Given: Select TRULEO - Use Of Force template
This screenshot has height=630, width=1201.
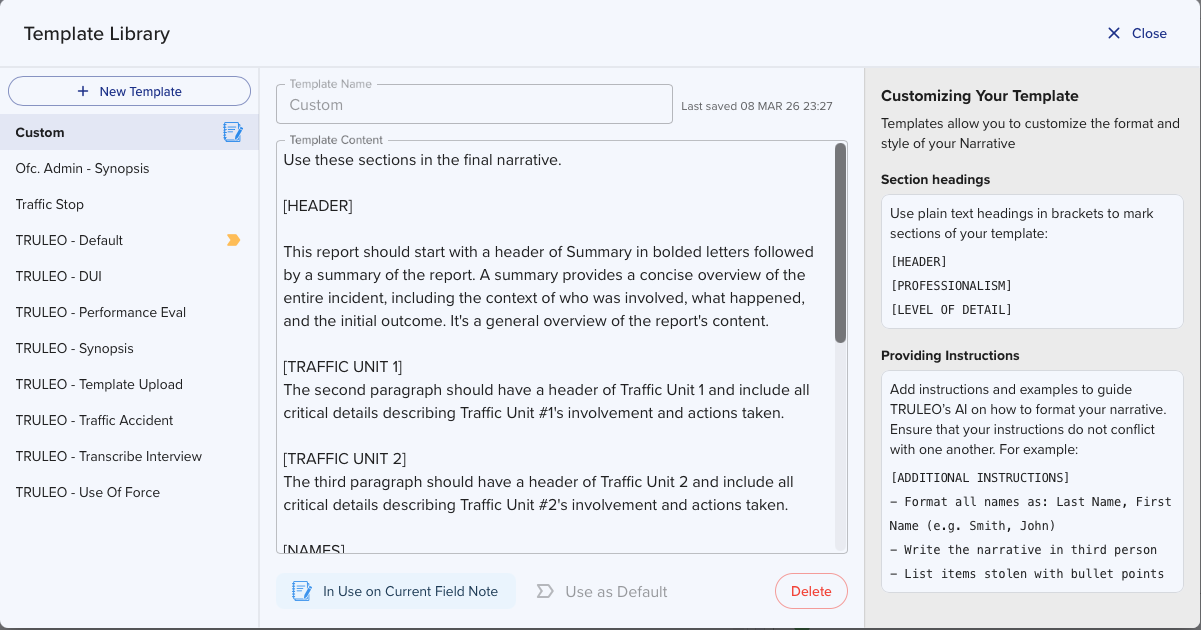Looking at the screenshot, I should pyautogui.click(x=88, y=492).
